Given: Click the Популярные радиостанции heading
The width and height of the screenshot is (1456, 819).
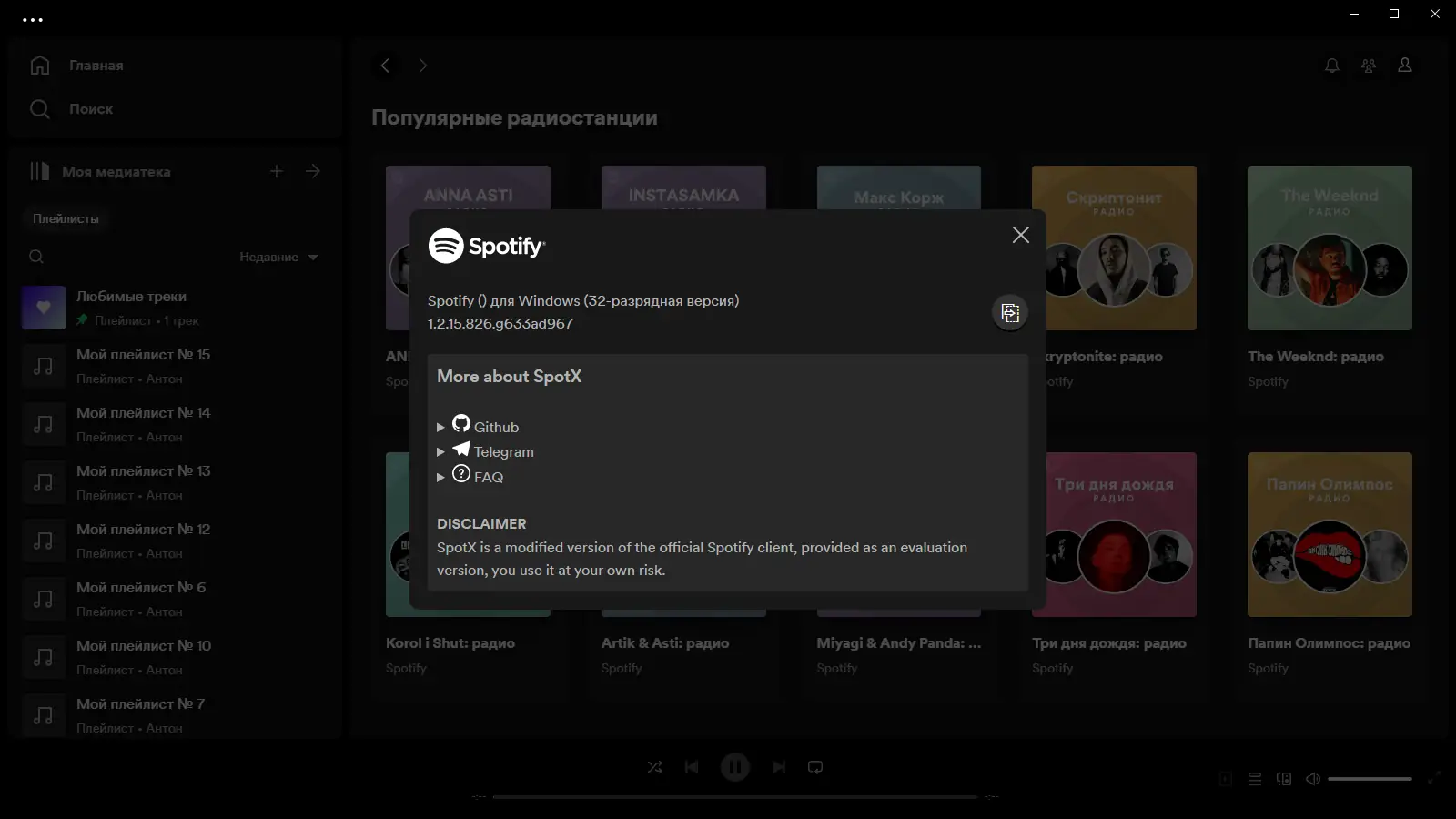Looking at the screenshot, I should (514, 117).
